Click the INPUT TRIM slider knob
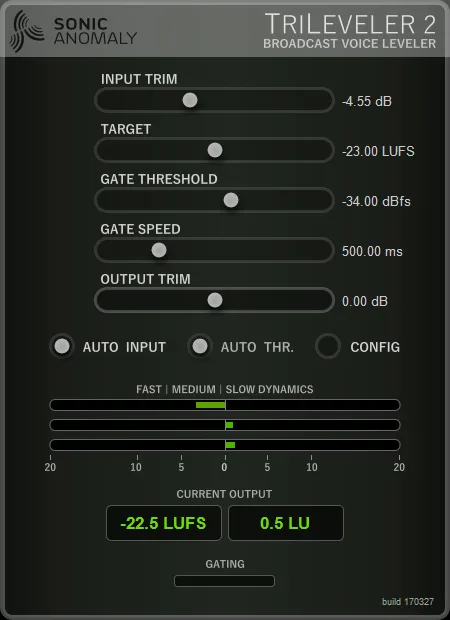Screen dimensions: 450x620 pos(190,100)
